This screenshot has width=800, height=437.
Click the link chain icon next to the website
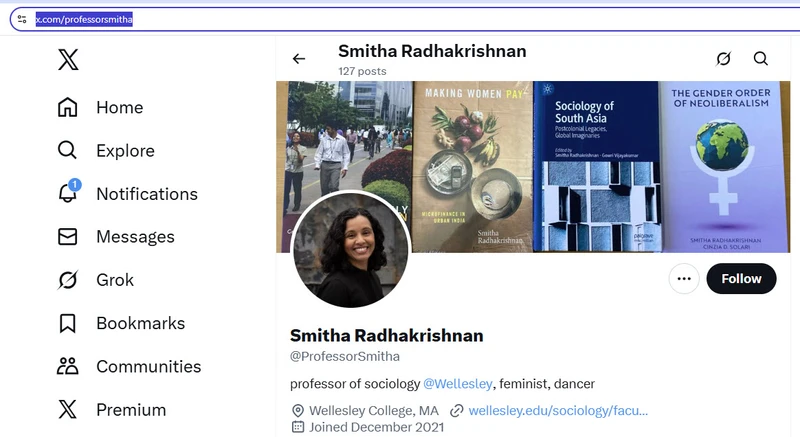[457, 410]
